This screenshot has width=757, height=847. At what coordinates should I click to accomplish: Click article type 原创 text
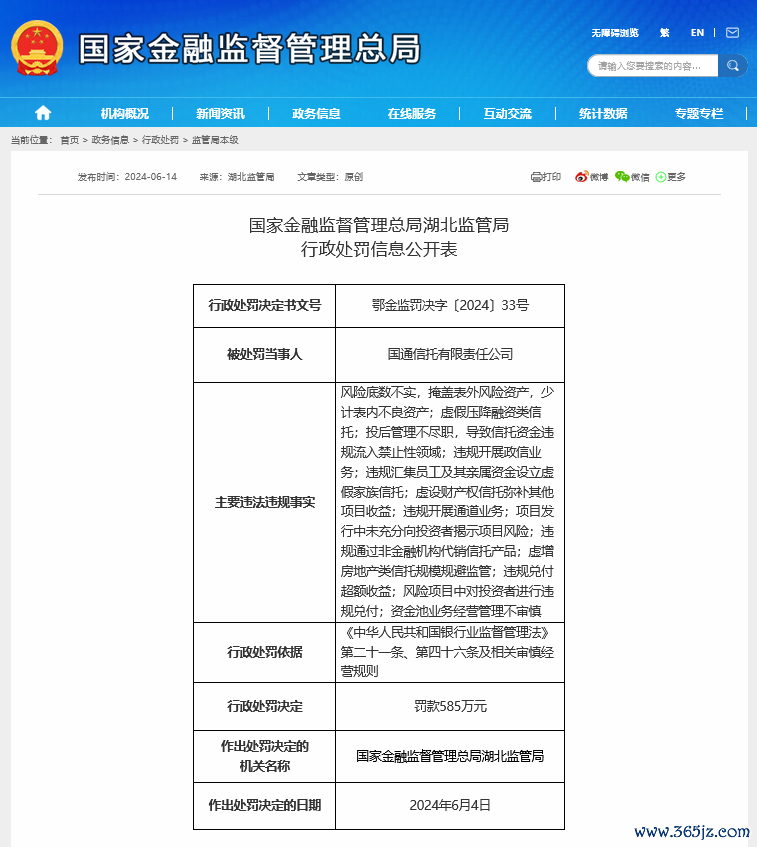354,177
